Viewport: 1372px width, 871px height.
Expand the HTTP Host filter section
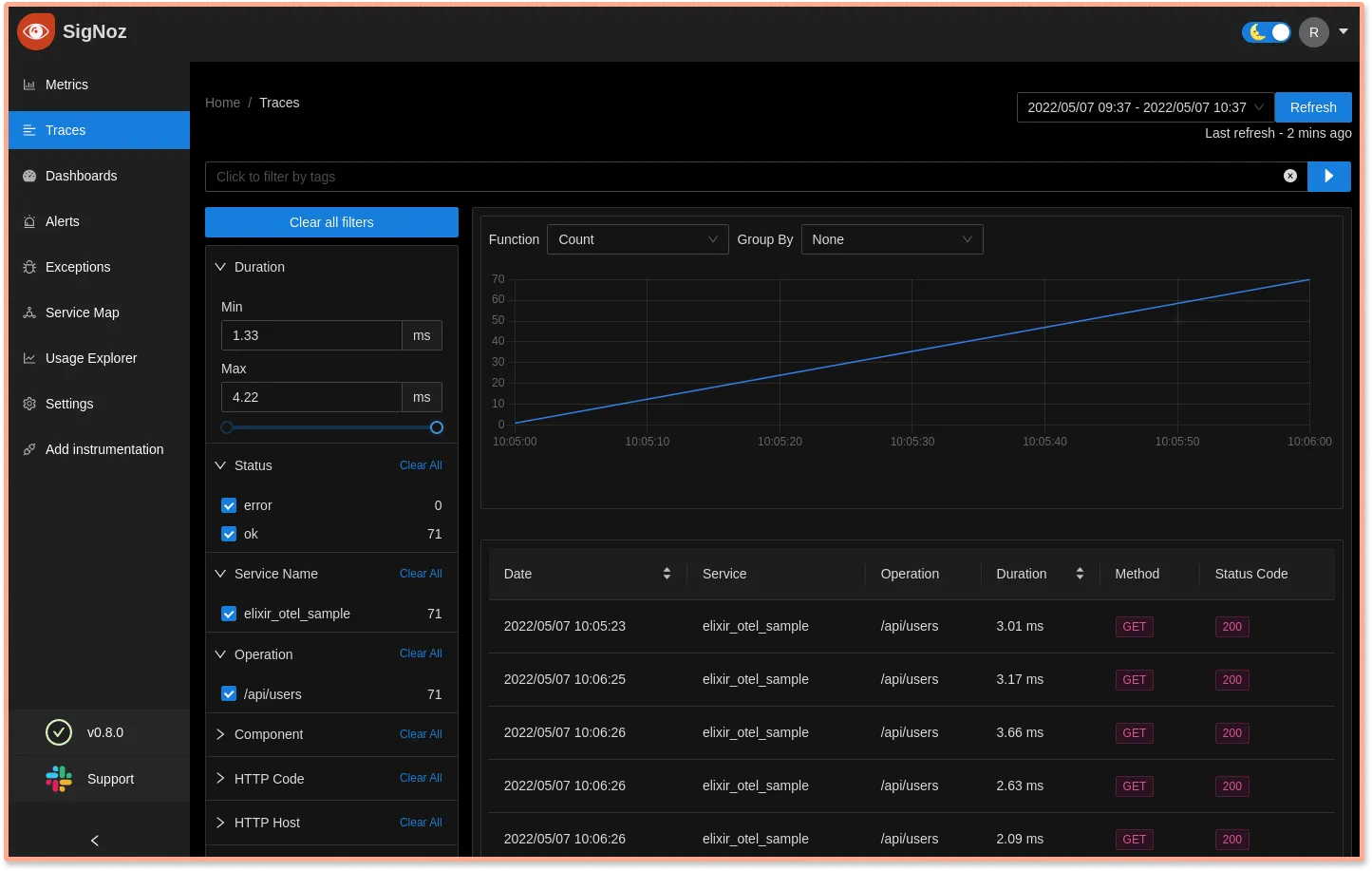[220, 823]
